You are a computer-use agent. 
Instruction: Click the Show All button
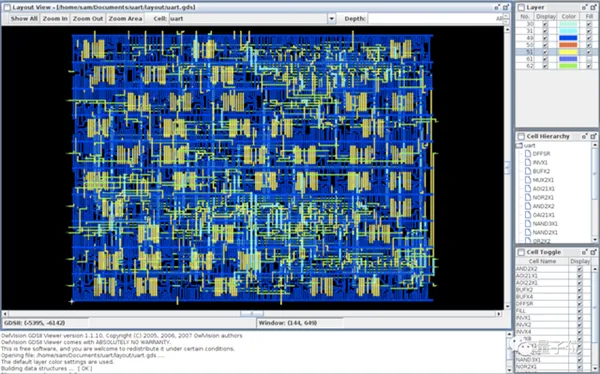click(x=24, y=18)
